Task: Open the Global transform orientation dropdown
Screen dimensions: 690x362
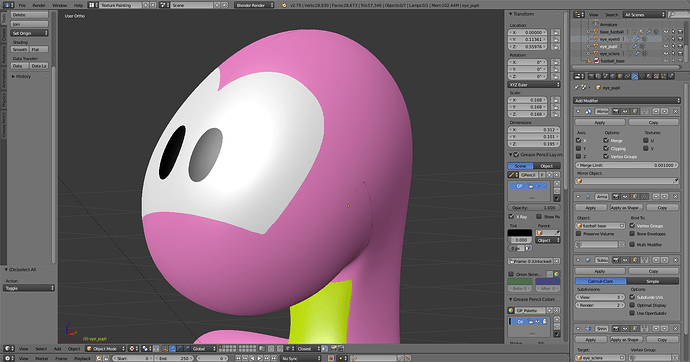Action: (203, 348)
